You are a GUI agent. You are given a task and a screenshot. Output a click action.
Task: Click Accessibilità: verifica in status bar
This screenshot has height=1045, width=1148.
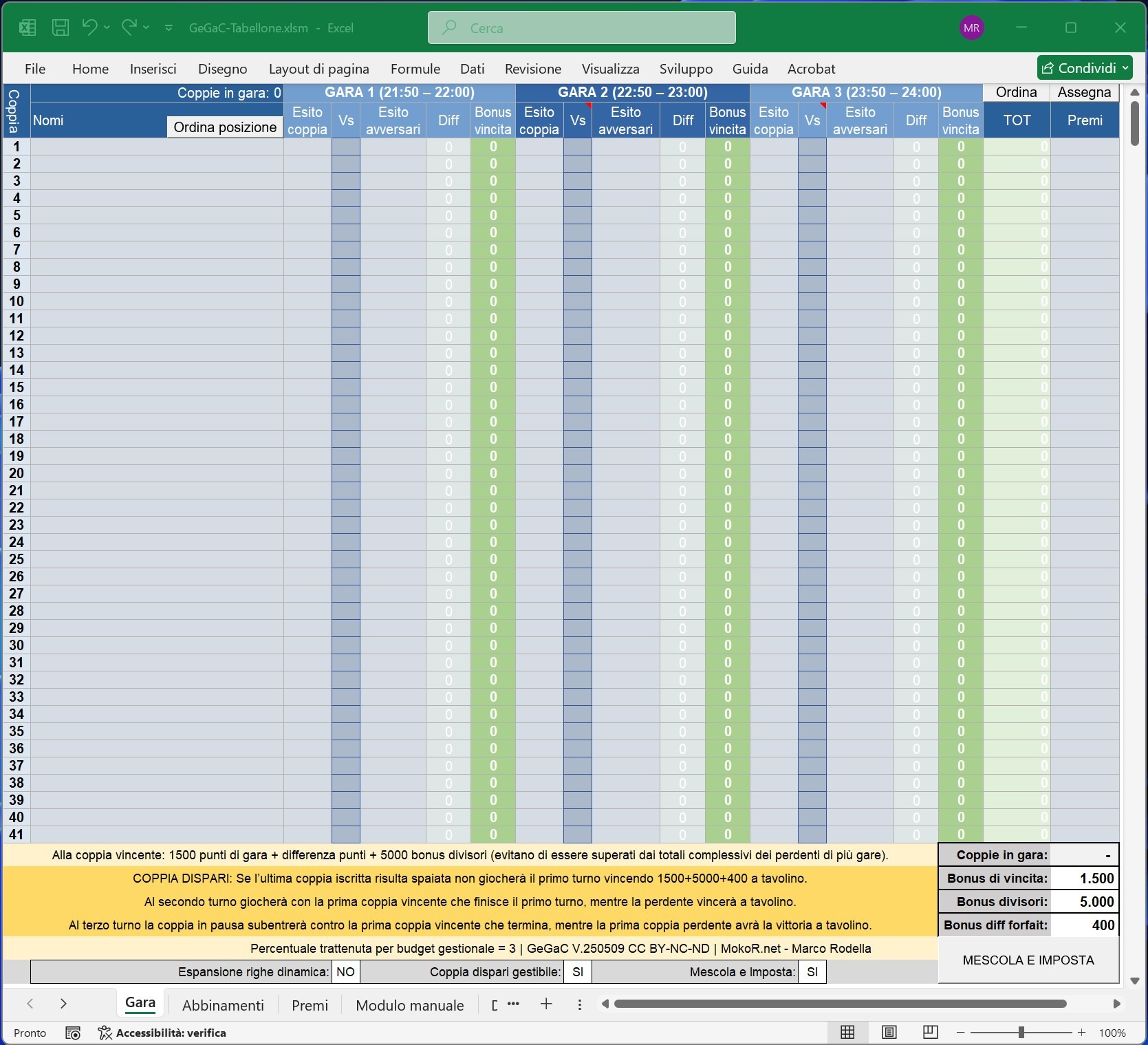[162, 1033]
